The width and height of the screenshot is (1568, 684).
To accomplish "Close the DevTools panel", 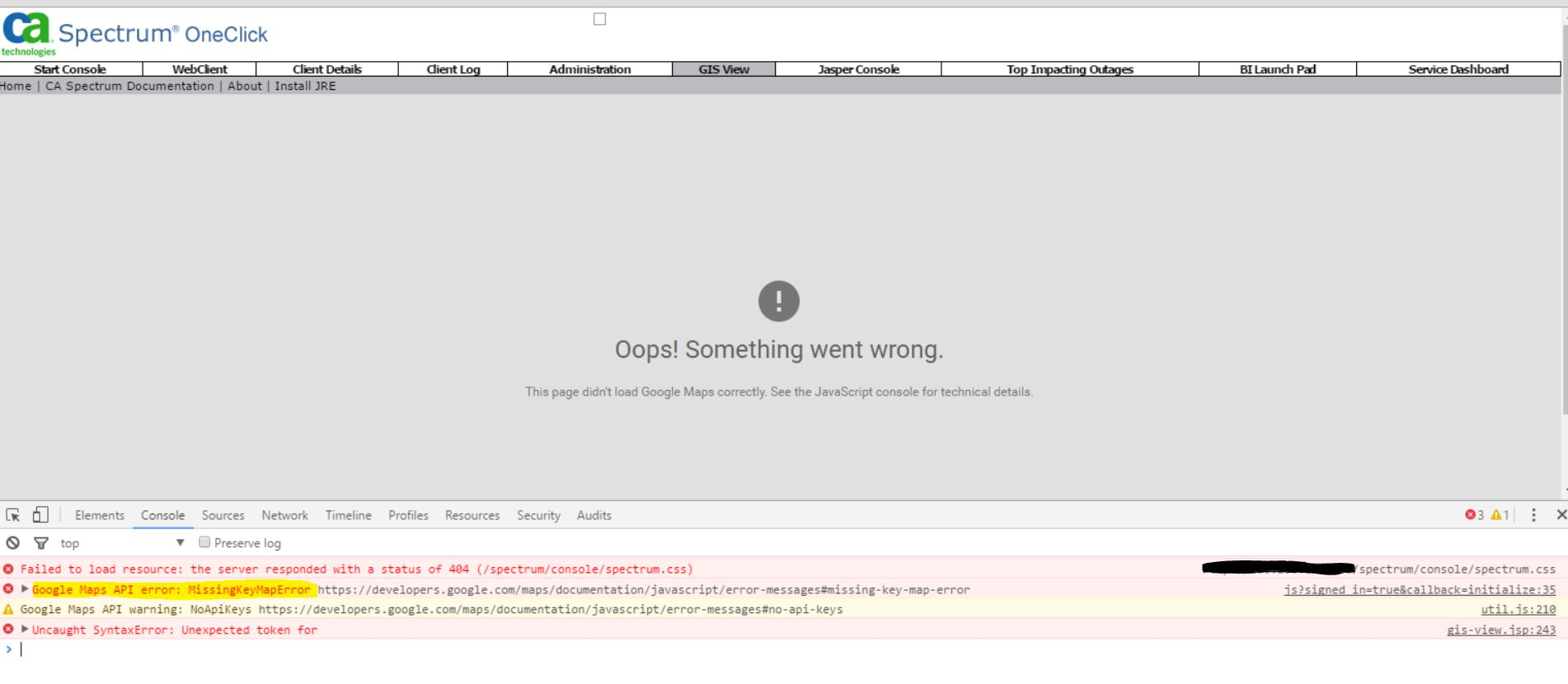I will point(1561,515).
